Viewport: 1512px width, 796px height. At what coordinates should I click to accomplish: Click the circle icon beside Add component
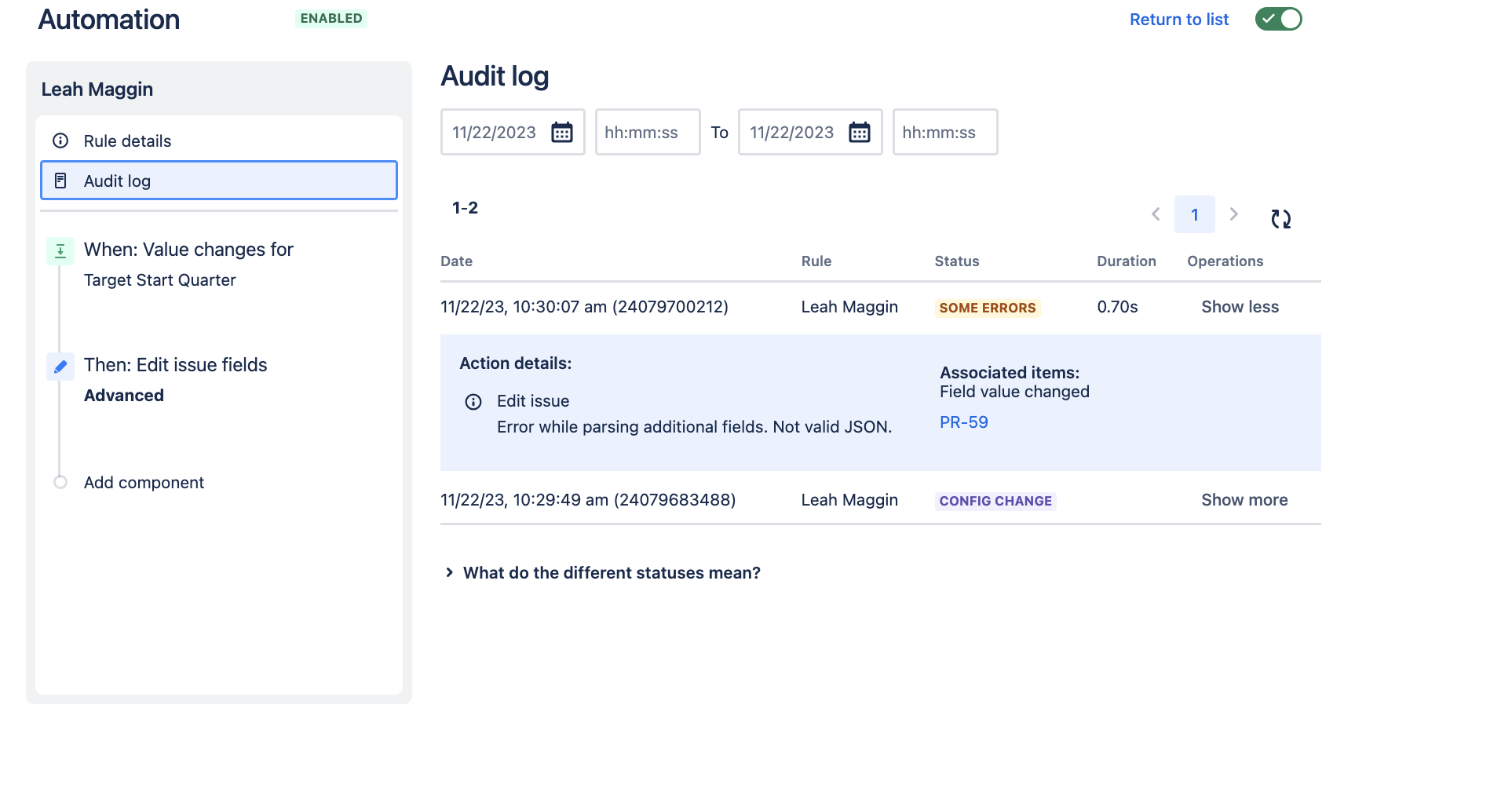coord(60,482)
